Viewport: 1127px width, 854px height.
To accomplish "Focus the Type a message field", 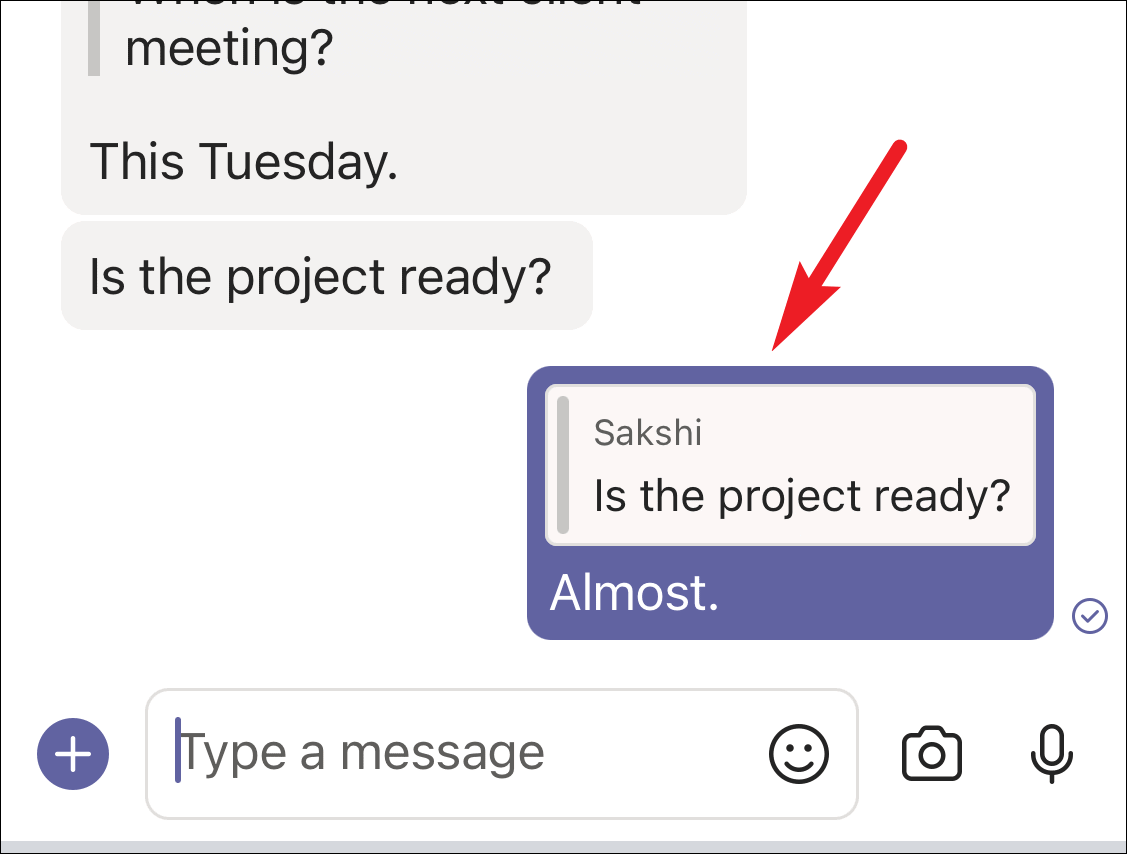I will click(x=502, y=753).
